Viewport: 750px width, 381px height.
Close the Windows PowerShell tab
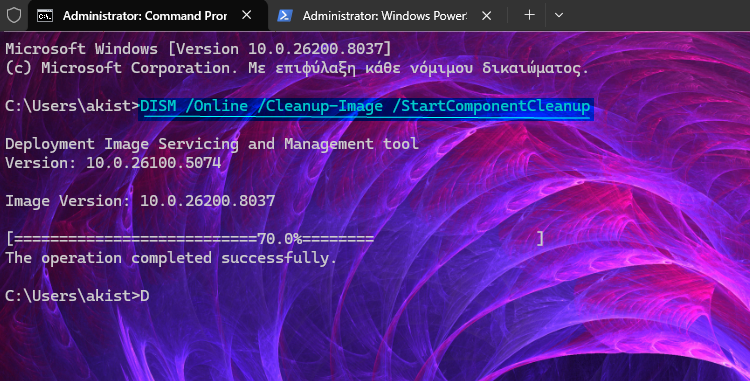(486, 16)
